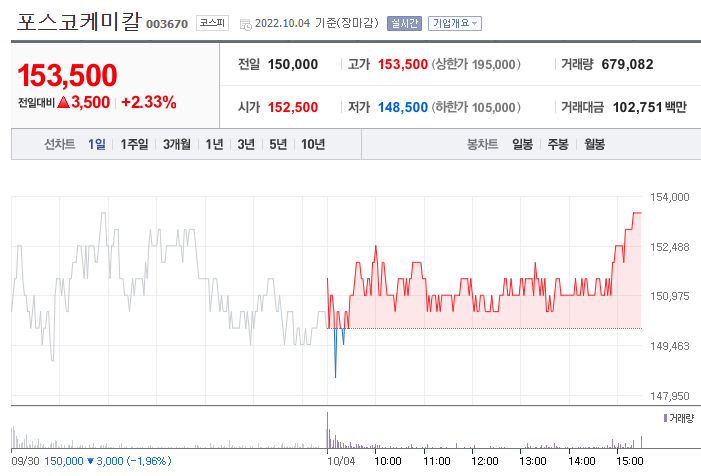Click the 10:00 time axis label
The height and width of the screenshot is (476, 701).
pos(388,461)
